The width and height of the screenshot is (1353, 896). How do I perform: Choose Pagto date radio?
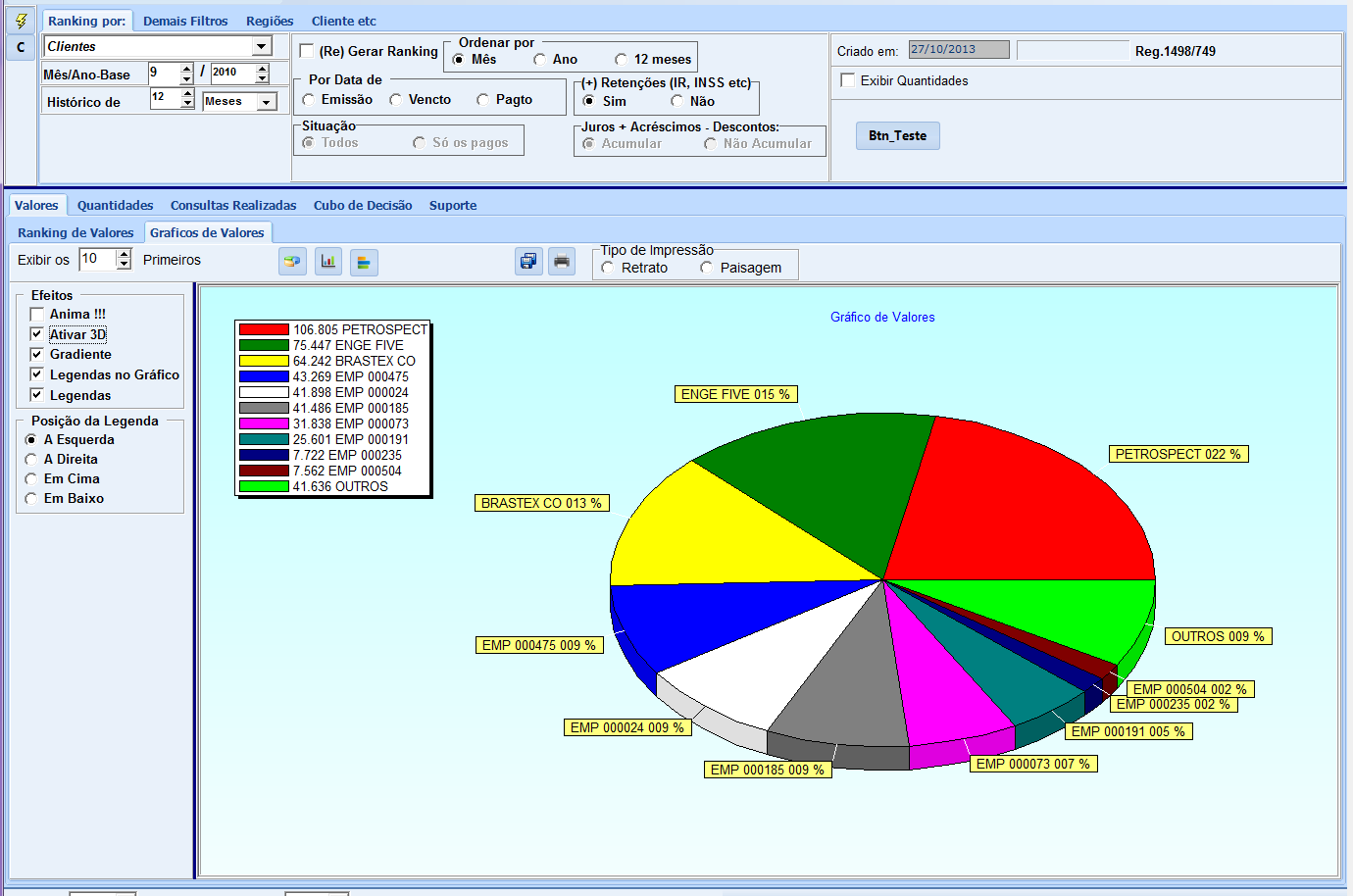(482, 100)
